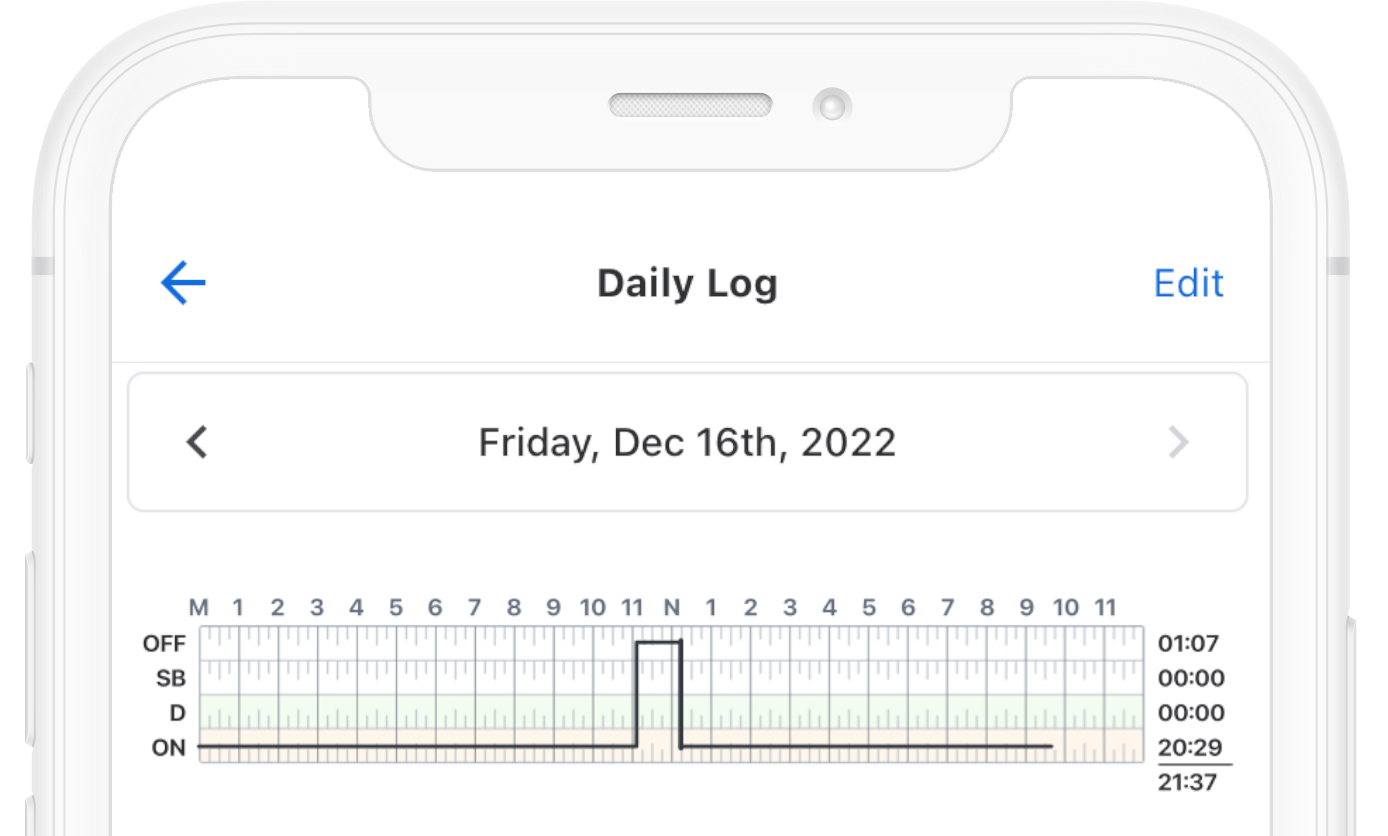Viewport: 1388px width, 836px height.
Task: Tap the ON total time 20:29
Action: (x=1191, y=747)
